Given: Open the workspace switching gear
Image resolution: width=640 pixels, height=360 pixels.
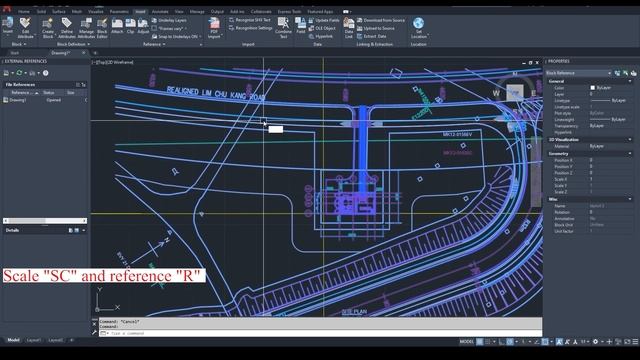Looking at the screenshot, I should [596, 342].
